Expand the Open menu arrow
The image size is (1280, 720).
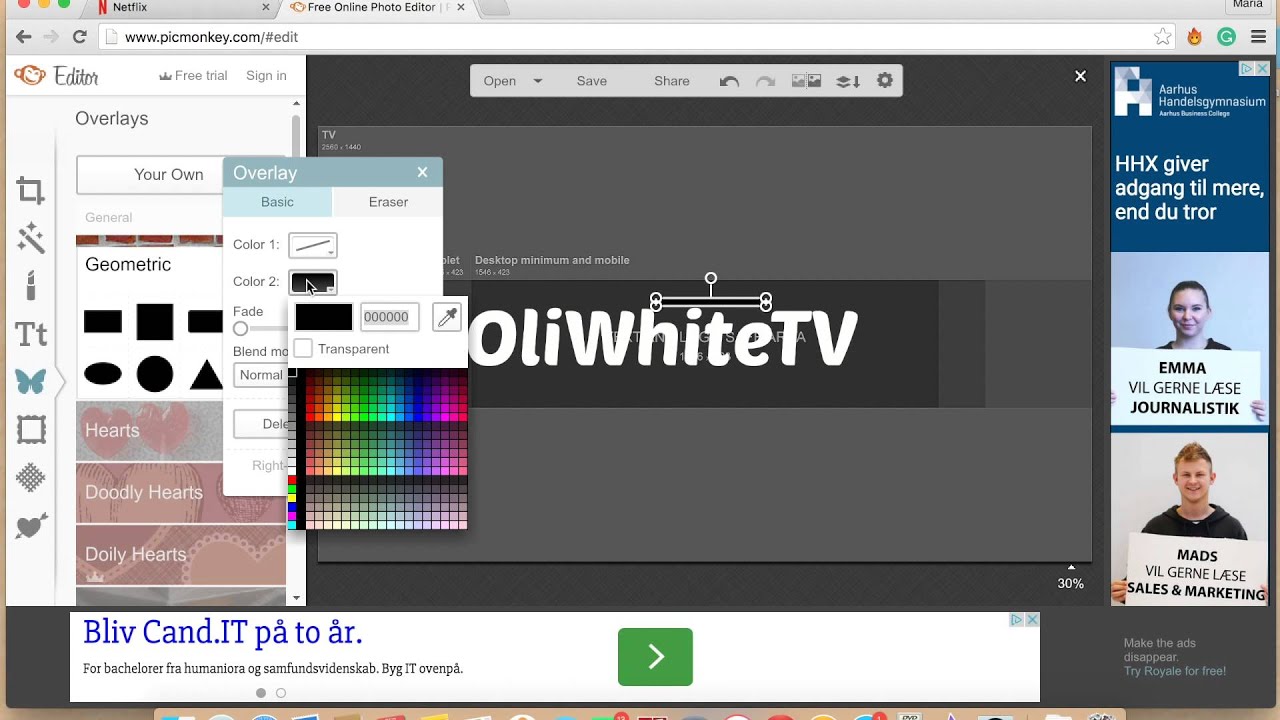point(538,82)
